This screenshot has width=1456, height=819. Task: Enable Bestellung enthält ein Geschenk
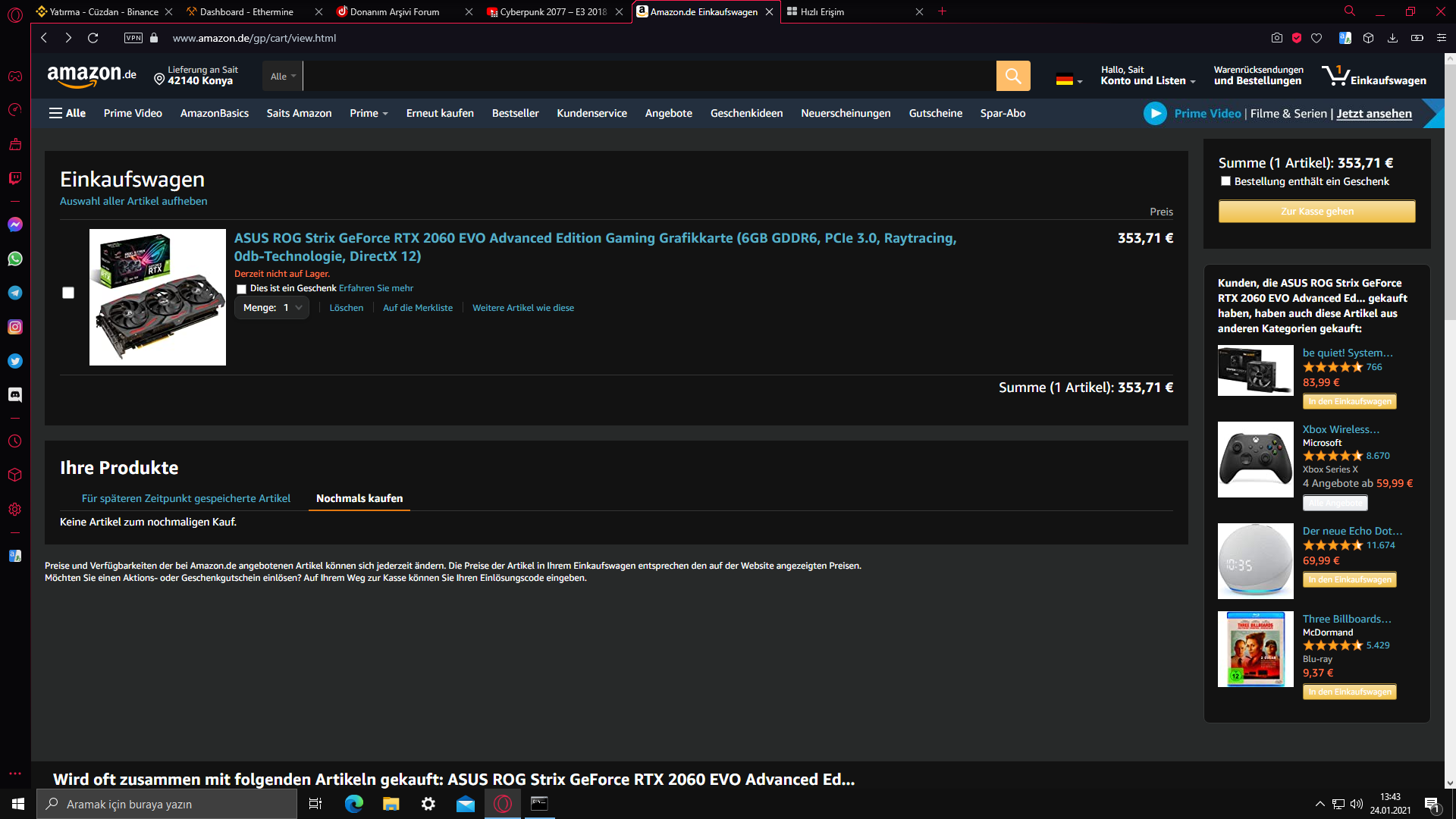point(1225,181)
